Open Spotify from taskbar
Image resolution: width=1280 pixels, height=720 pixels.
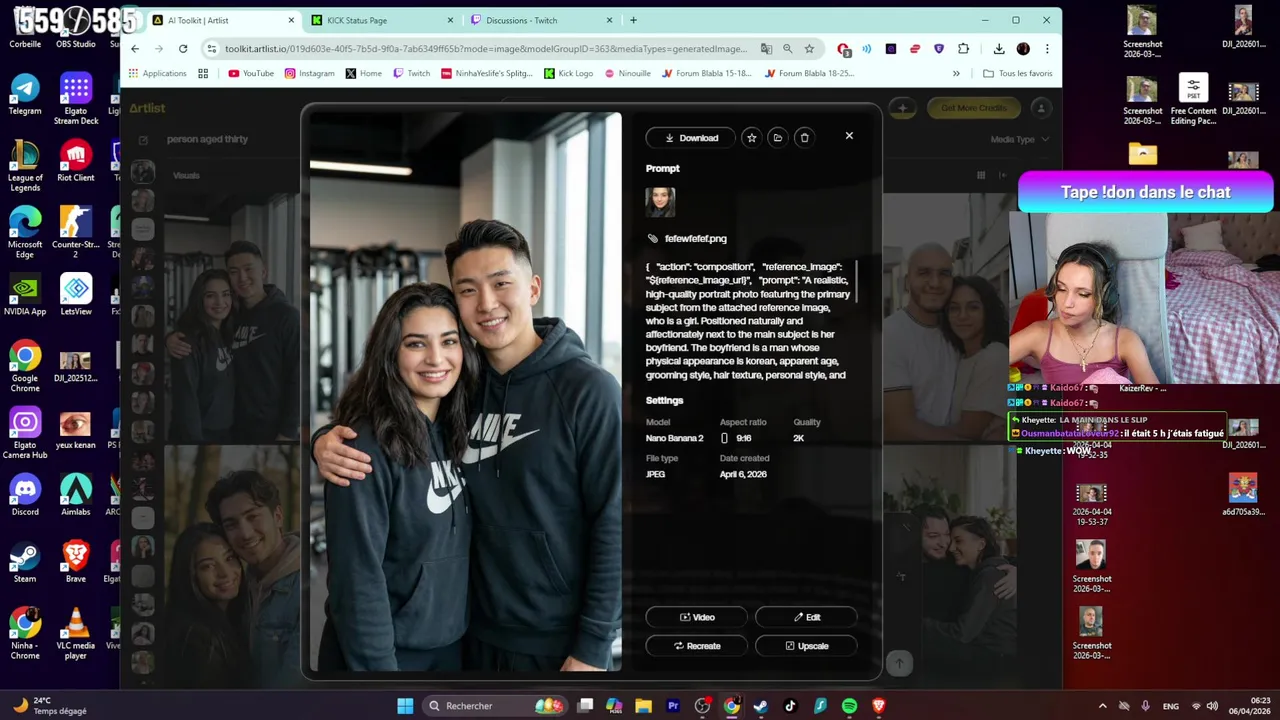coord(849,706)
